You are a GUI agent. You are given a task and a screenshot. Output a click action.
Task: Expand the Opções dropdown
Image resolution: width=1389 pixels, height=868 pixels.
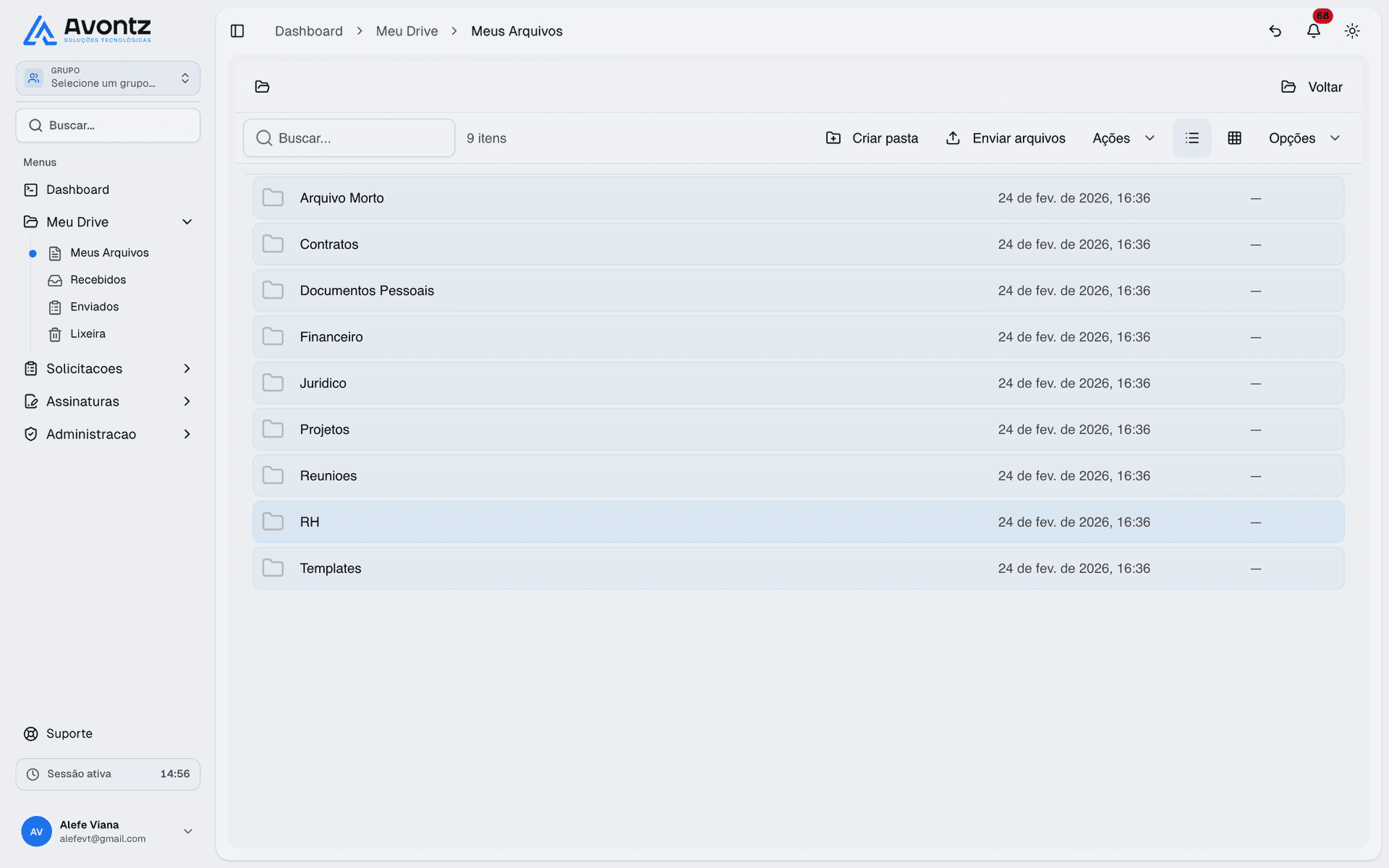pyautogui.click(x=1304, y=138)
